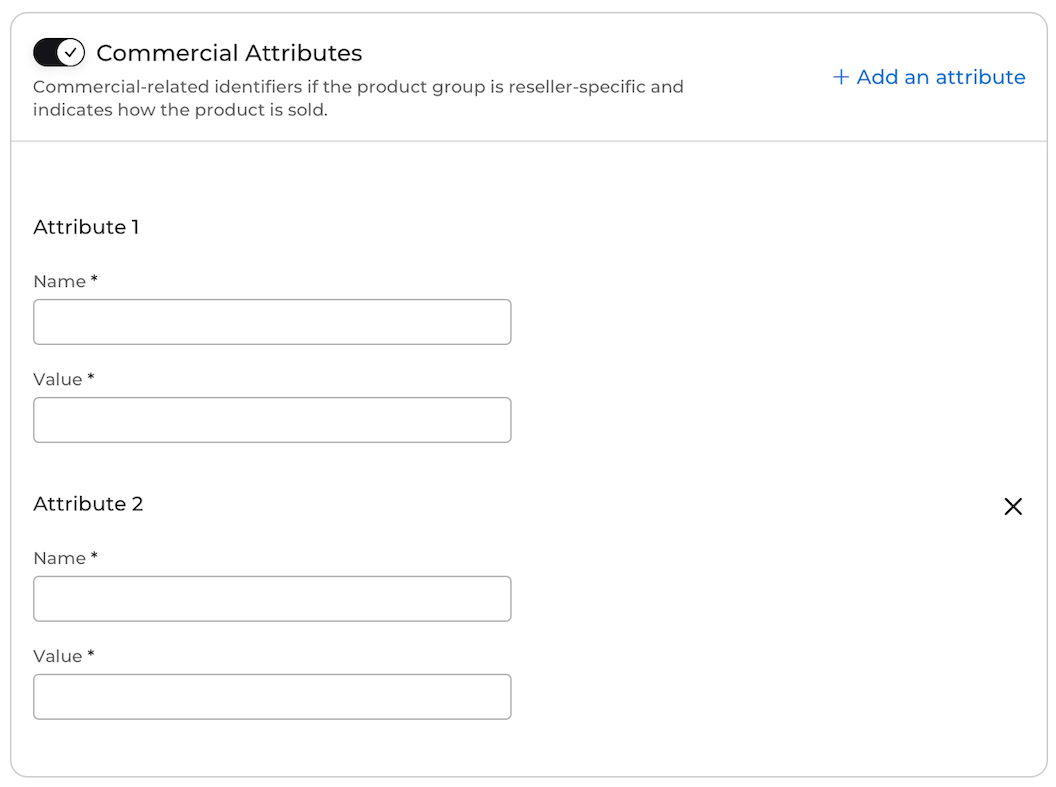Focus the Attribute 1 Value field
The image size is (1056, 787).
pos(272,420)
